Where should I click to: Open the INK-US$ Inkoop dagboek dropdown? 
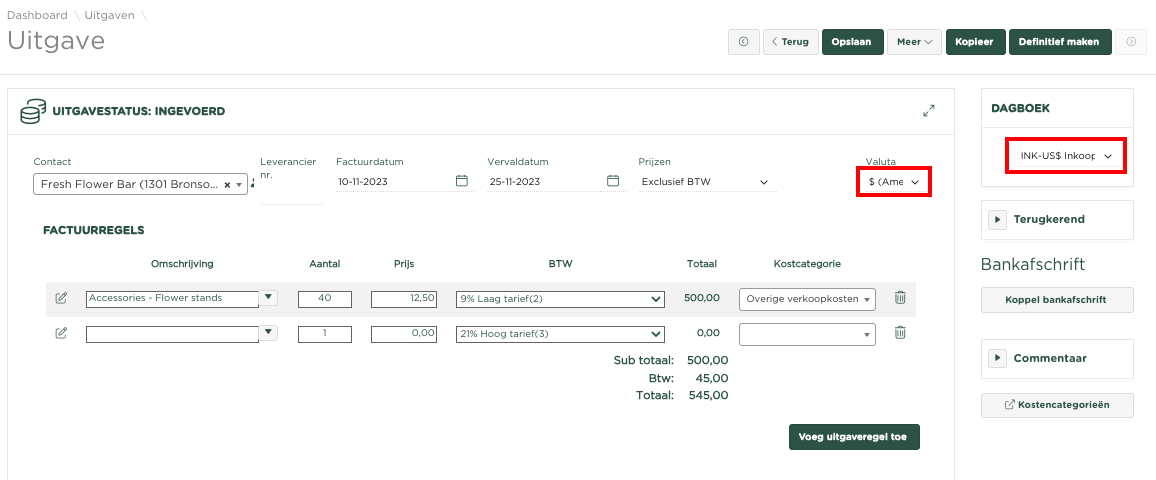pos(1065,156)
